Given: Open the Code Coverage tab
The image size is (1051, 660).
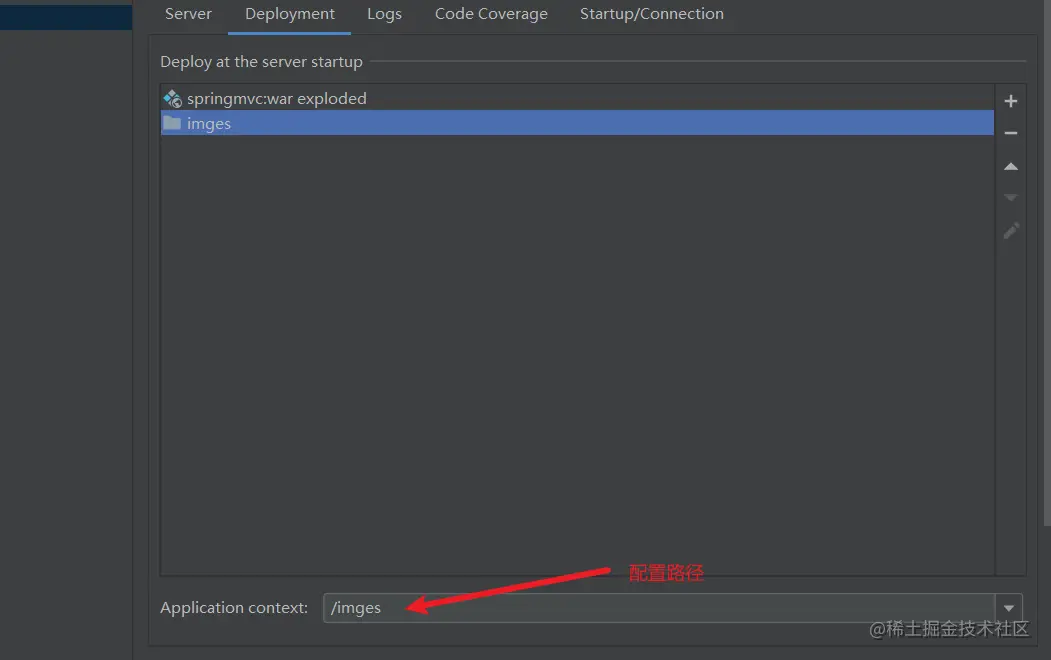Looking at the screenshot, I should 491,14.
